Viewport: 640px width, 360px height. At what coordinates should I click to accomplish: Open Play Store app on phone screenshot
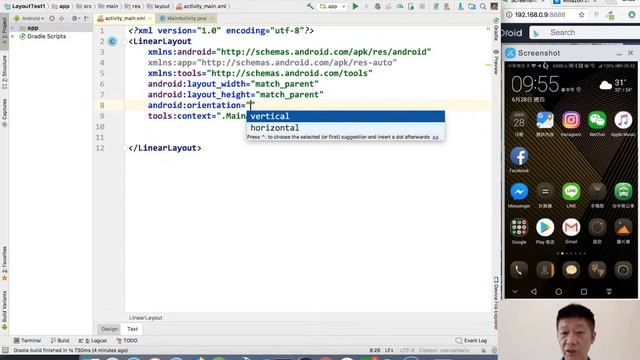coord(545,227)
